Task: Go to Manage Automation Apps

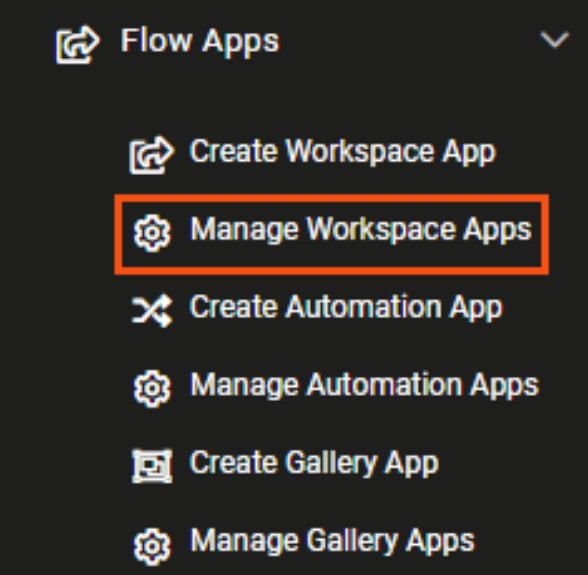Action: pyautogui.click(x=364, y=386)
